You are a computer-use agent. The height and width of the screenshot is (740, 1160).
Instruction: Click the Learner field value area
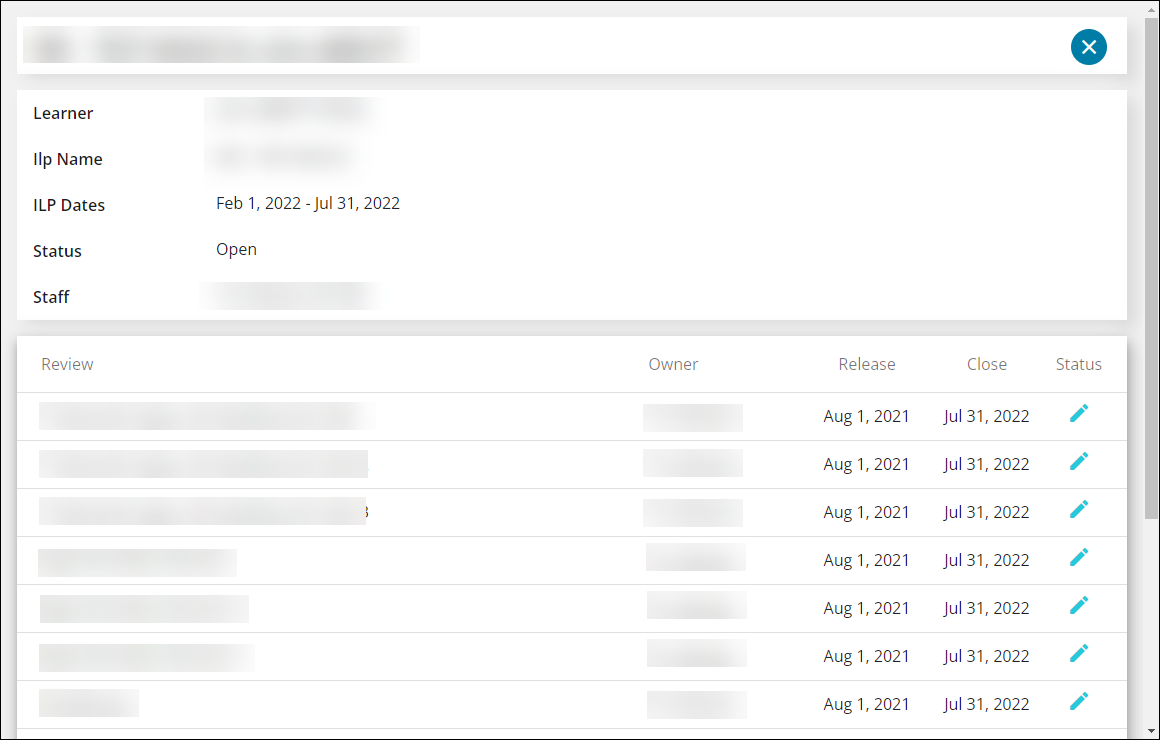coord(290,110)
